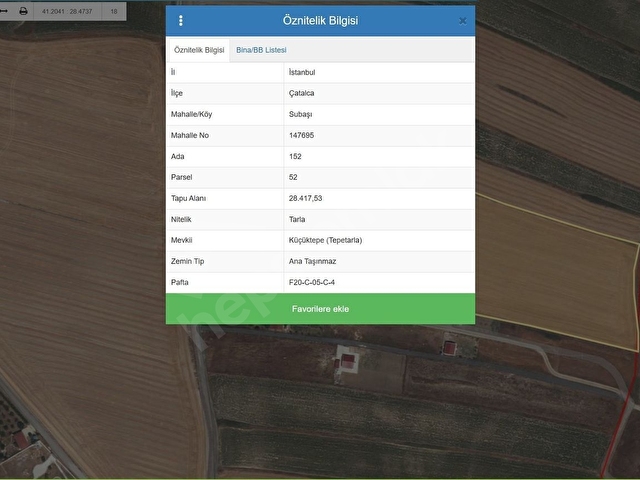
Task: Click the red-roofed house below the dialog
Action: pos(348,361)
